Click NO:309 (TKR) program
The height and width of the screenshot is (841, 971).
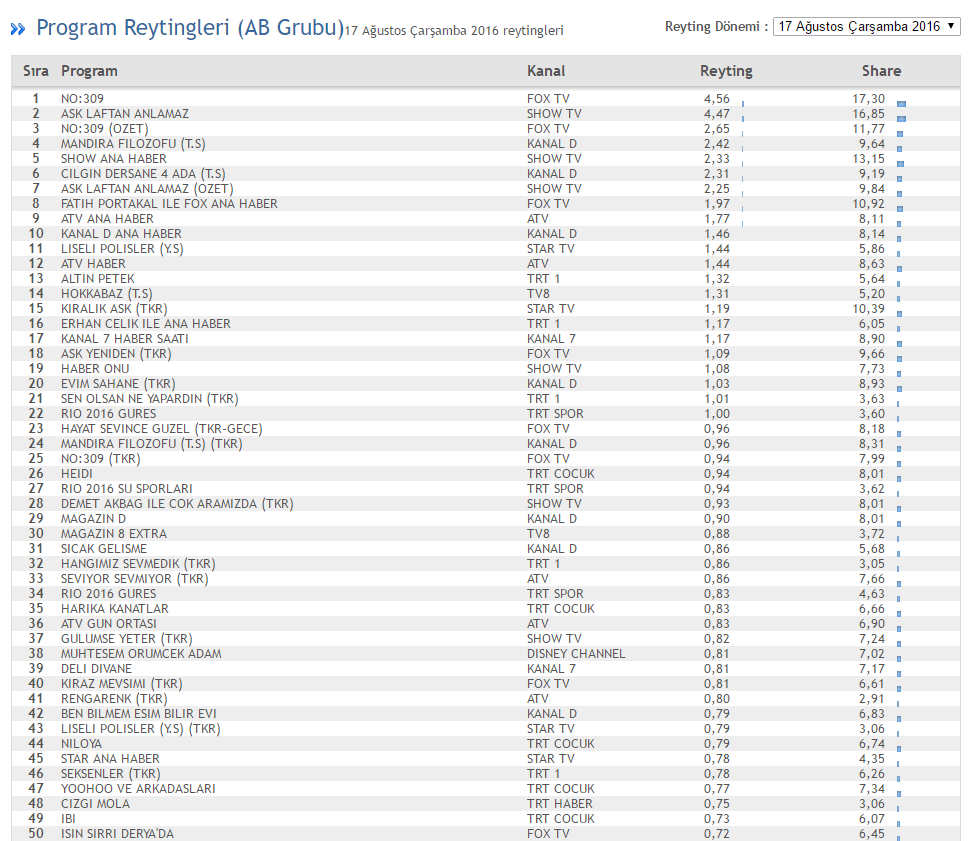(x=100, y=459)
